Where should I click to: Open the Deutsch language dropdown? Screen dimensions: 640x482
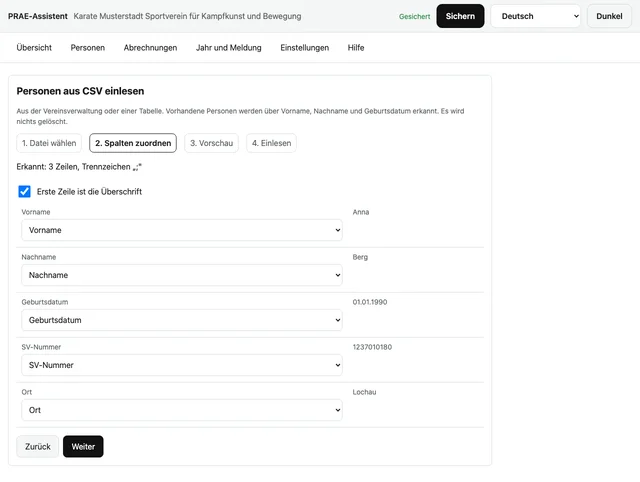[535, 16]
